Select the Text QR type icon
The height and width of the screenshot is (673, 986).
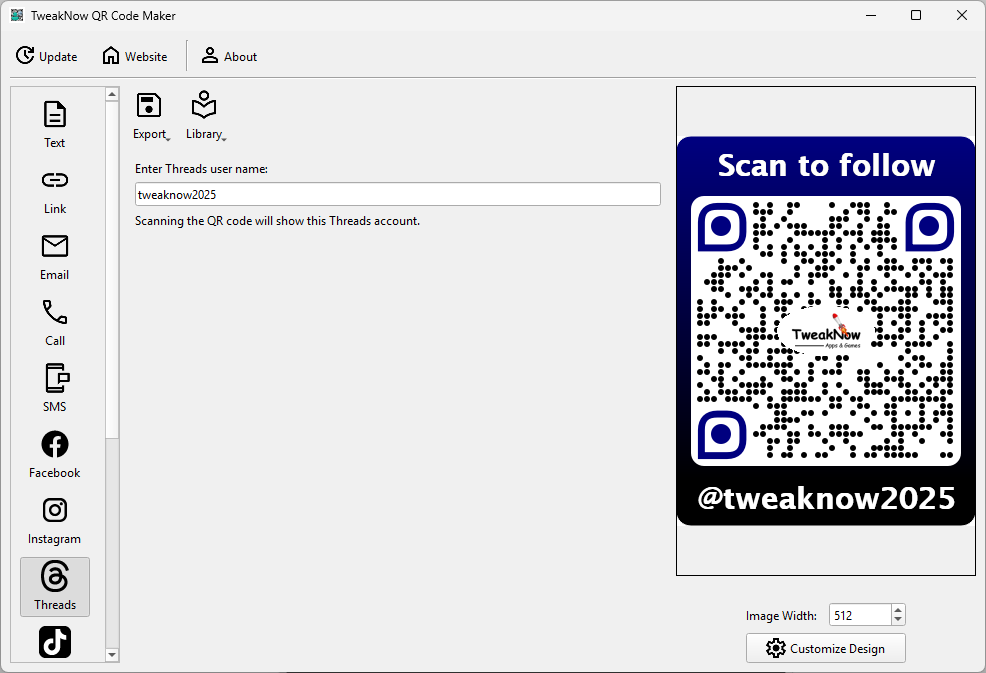pyautogui.click(x=55, y=123)
